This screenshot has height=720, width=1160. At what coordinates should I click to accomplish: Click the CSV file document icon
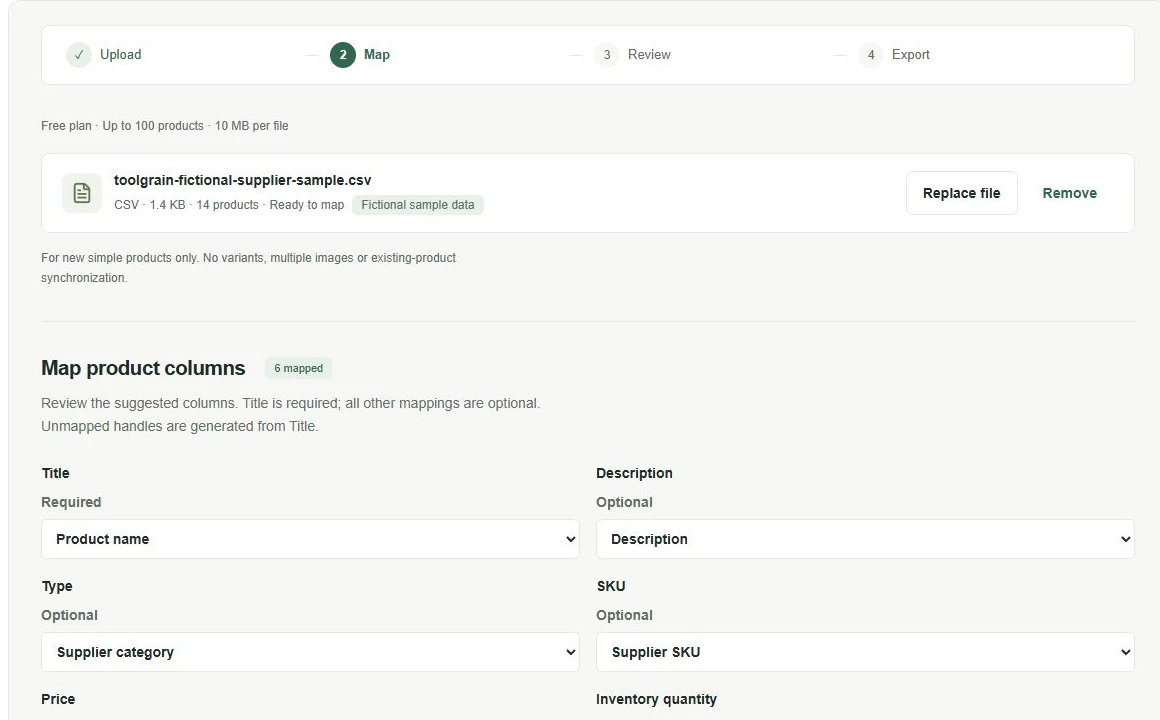point(82,193)
